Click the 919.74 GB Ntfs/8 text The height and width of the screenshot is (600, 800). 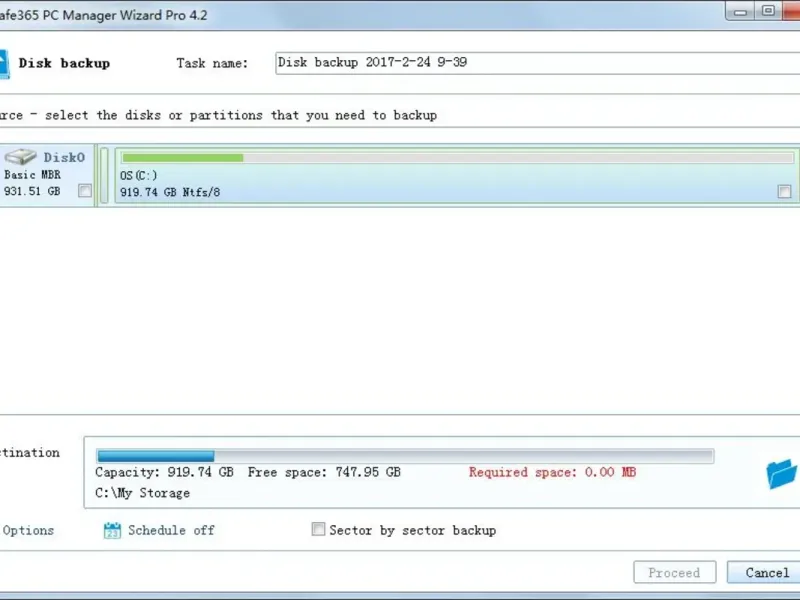click(x=170, y=192)
